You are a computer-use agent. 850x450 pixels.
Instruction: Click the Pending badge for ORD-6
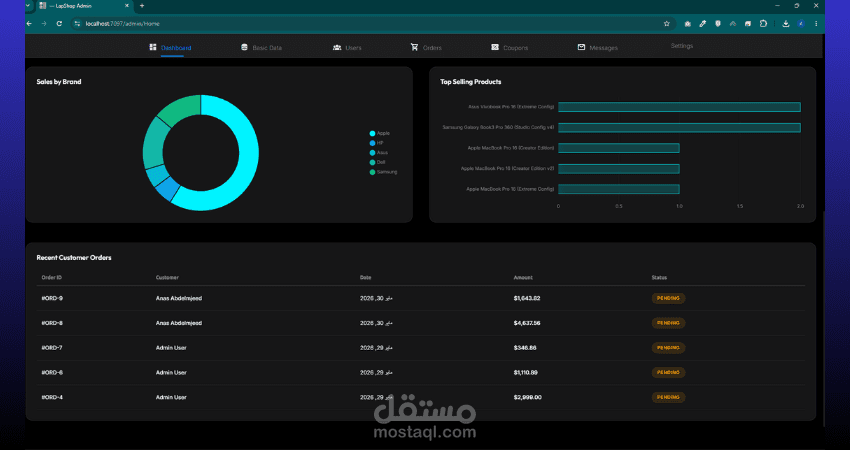(668, 373)
